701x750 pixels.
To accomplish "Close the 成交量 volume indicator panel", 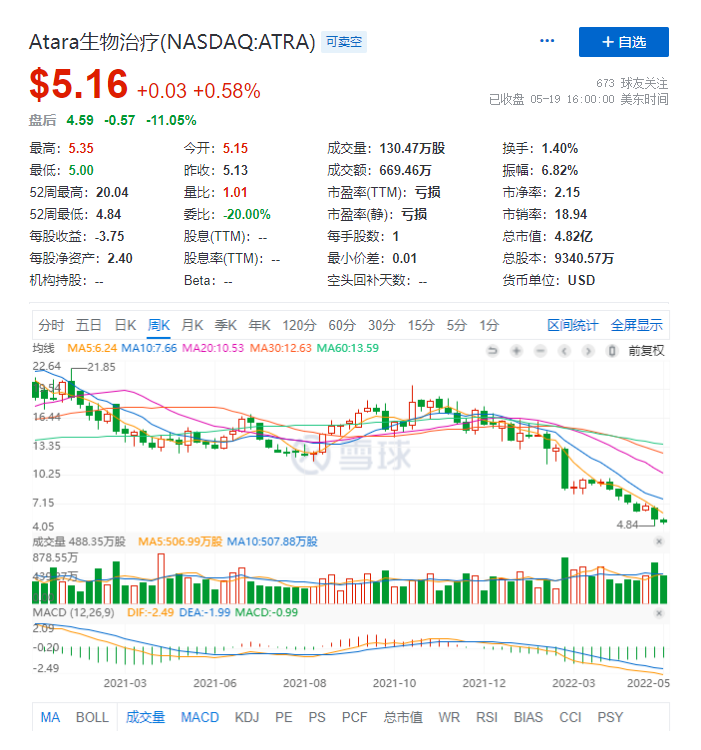I will tap(659, 541).
